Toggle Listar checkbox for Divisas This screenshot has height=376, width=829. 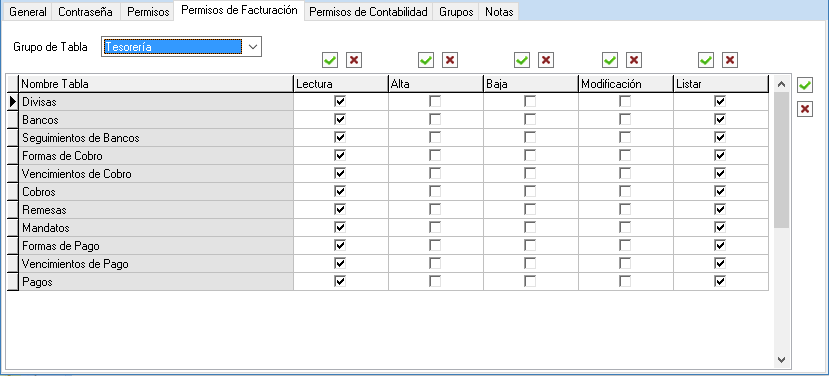point(720,102)
